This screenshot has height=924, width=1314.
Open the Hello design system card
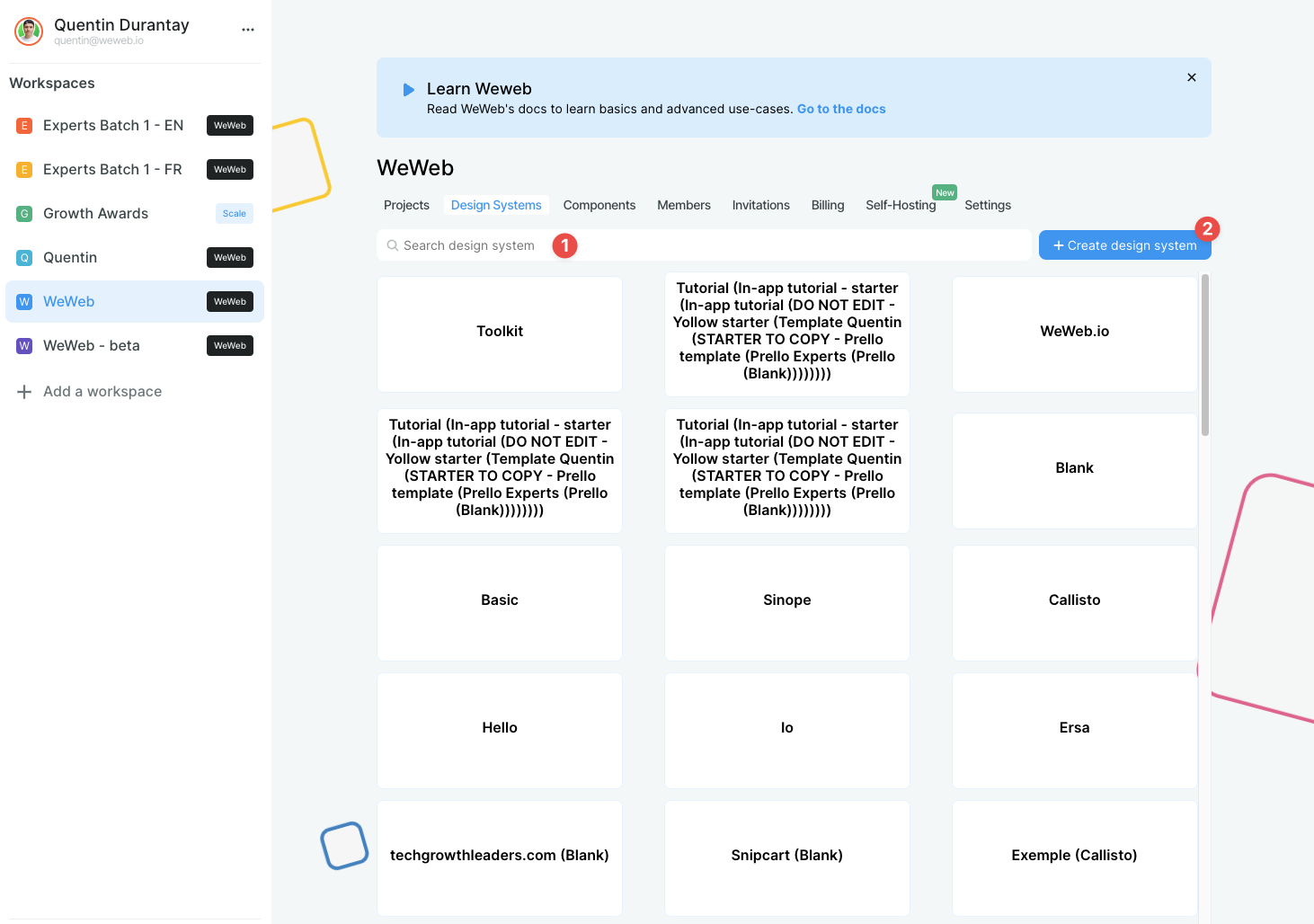(500, 730)
